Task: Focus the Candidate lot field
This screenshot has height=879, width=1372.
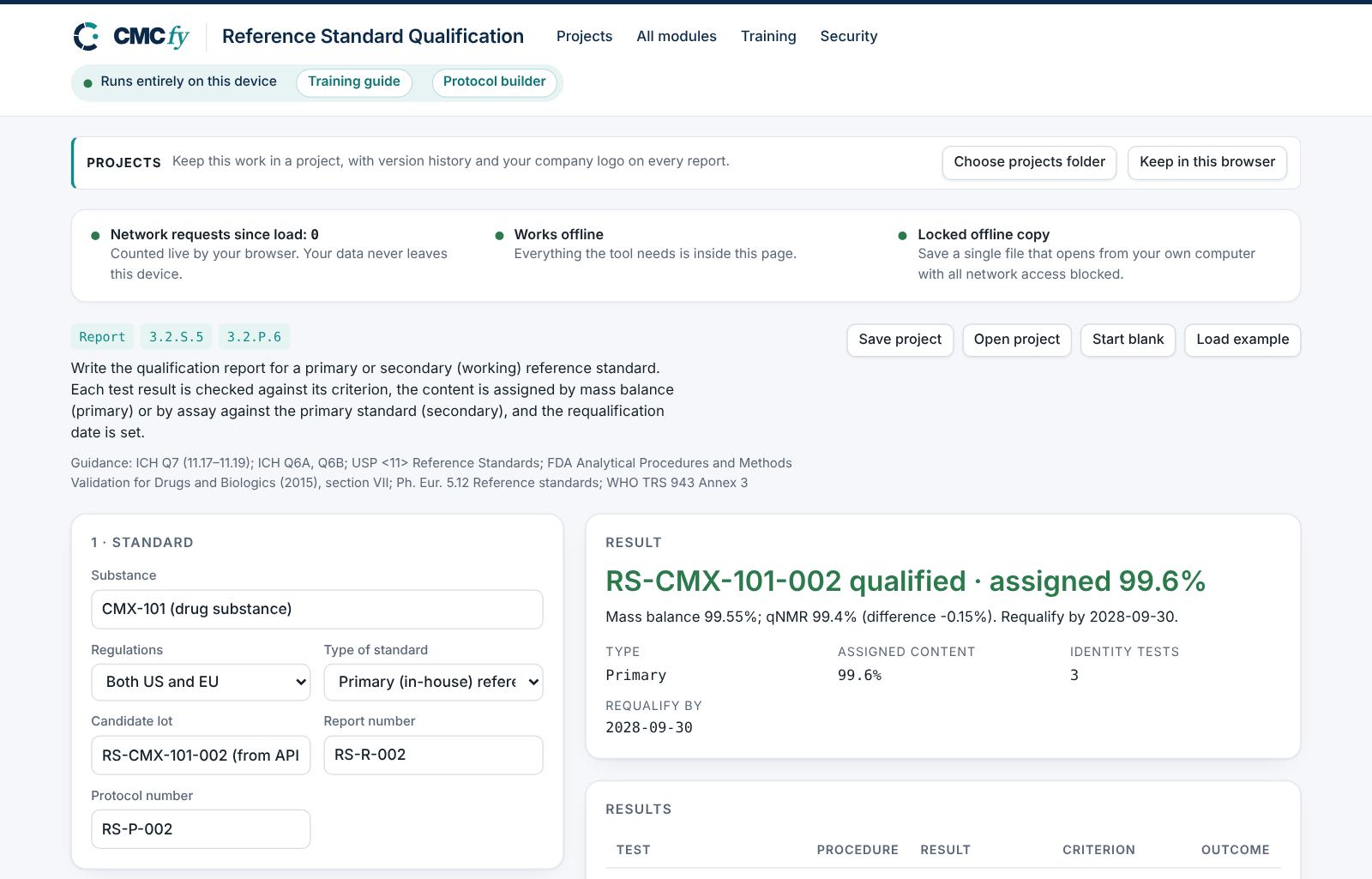Action: click(201, 756)
